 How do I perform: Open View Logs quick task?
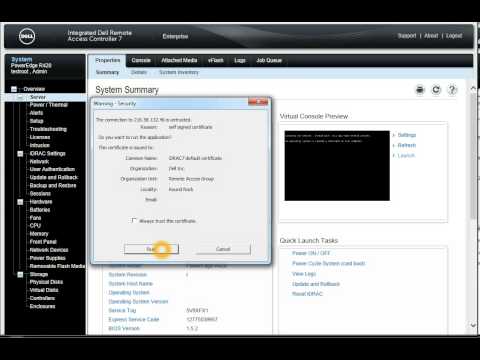[x=304, y=274]
